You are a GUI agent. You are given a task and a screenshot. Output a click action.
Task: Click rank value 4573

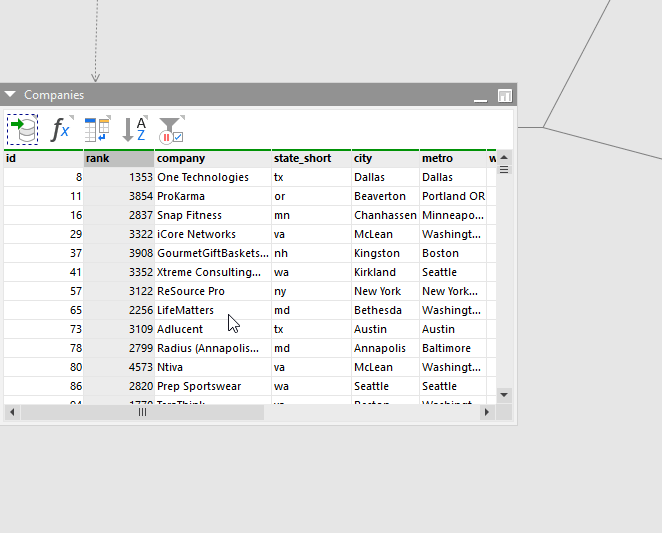coord(119,367)
